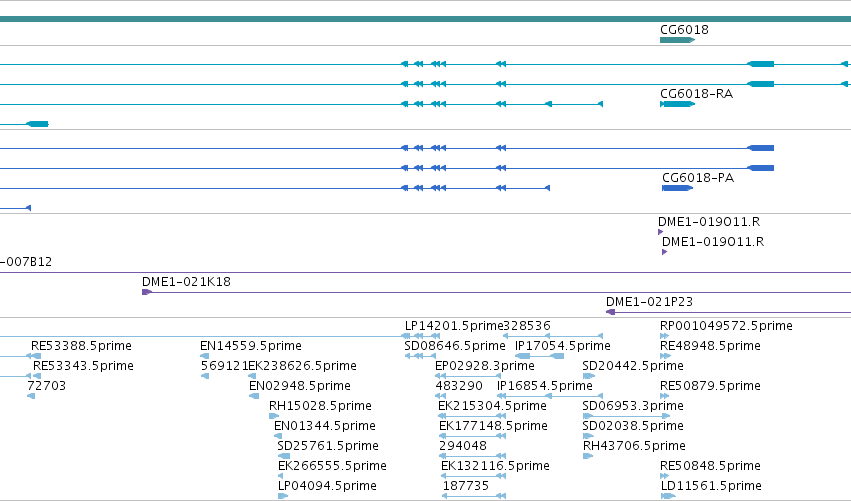
Task: Select EST label RE53388.5prime
Action: point(81,346)
